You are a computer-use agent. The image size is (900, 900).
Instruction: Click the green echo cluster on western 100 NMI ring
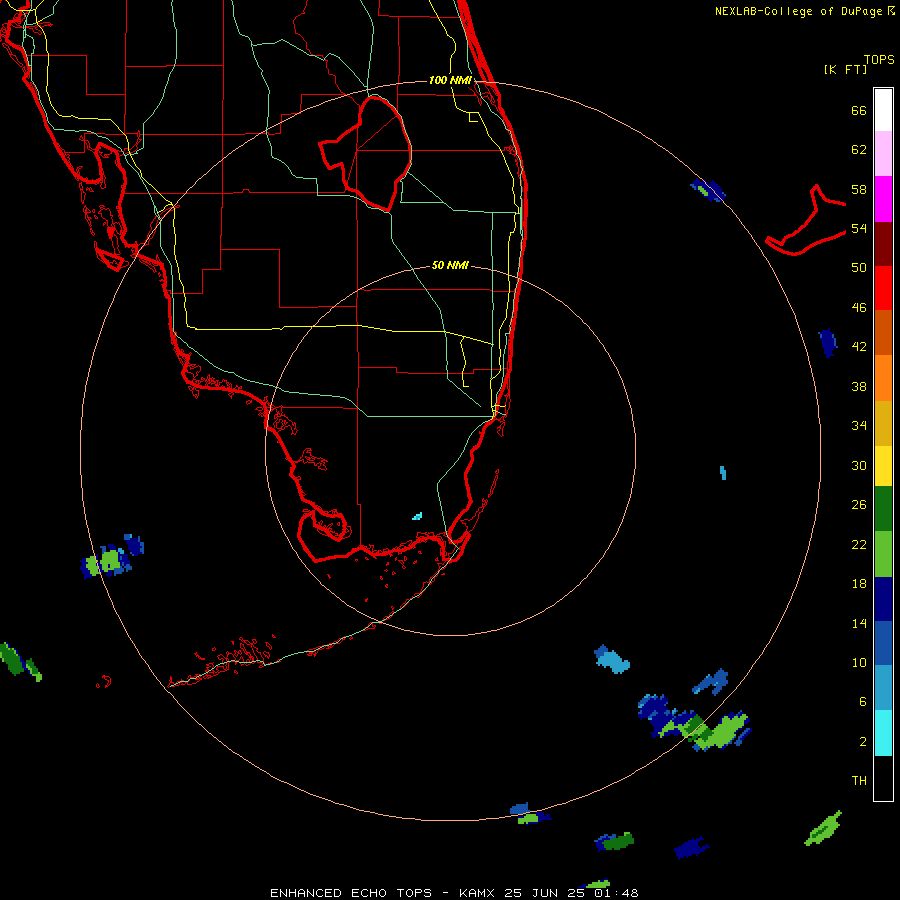point(108,561)
